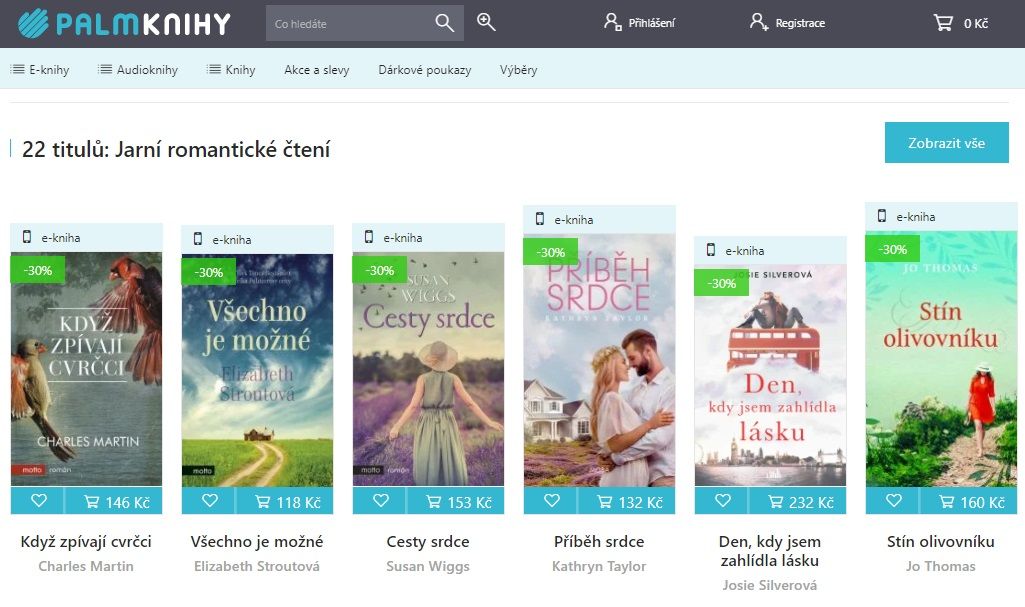Click the title Když zpívají cvrčci
The image size is (1025, 607).
tap(86, 542)
